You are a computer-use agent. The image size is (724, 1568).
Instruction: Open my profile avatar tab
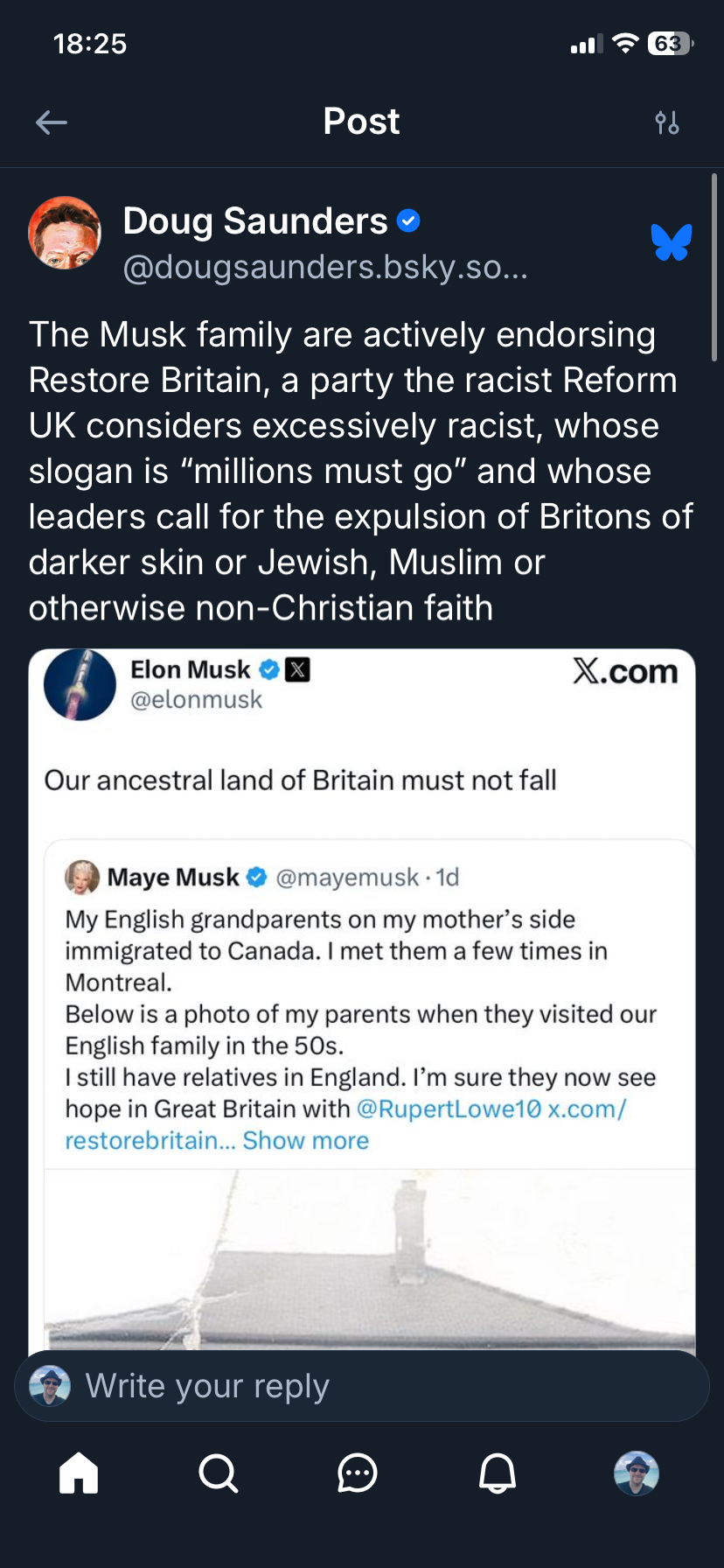(637, 1473)
